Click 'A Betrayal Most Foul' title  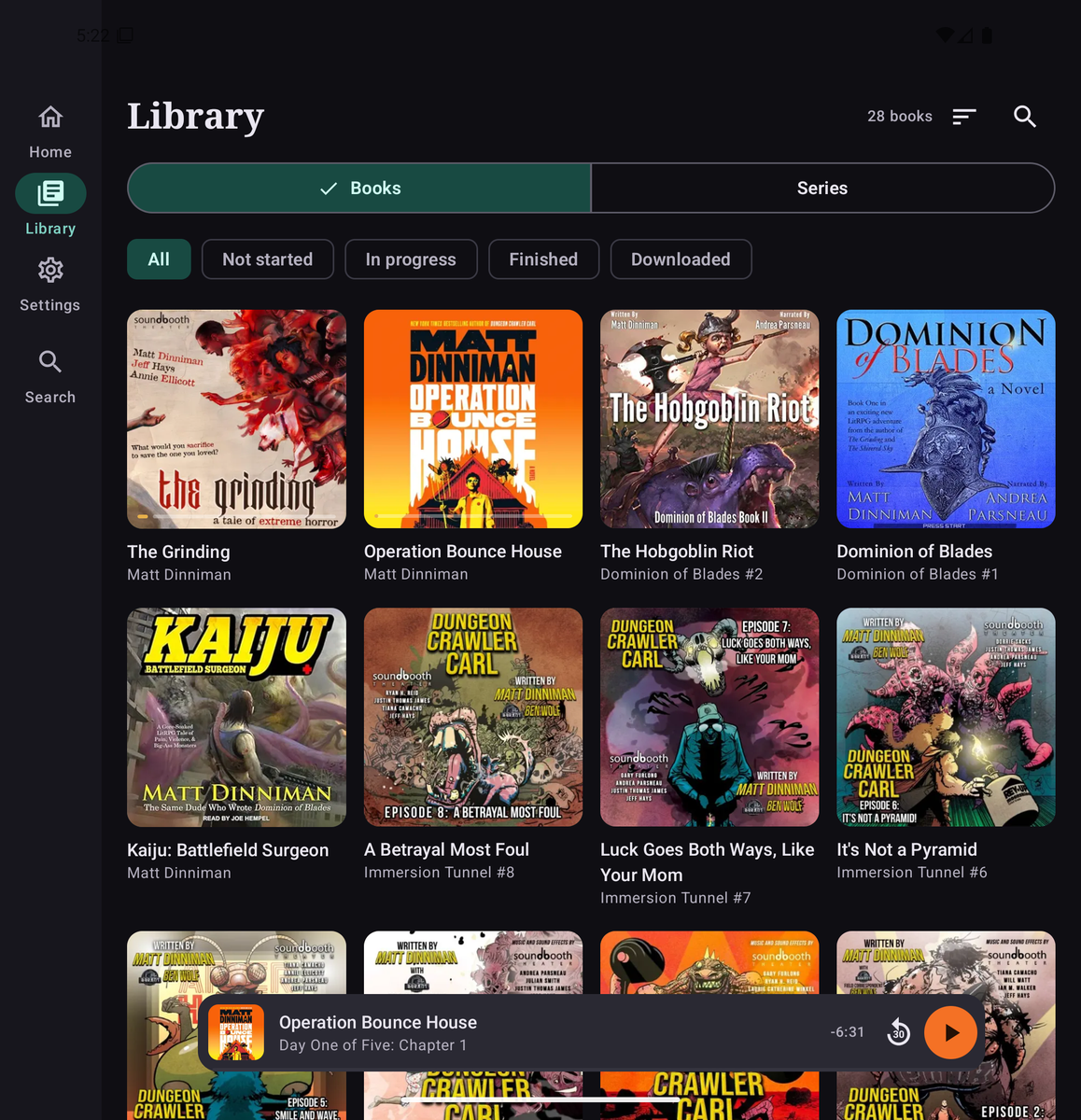coord(446,850)
